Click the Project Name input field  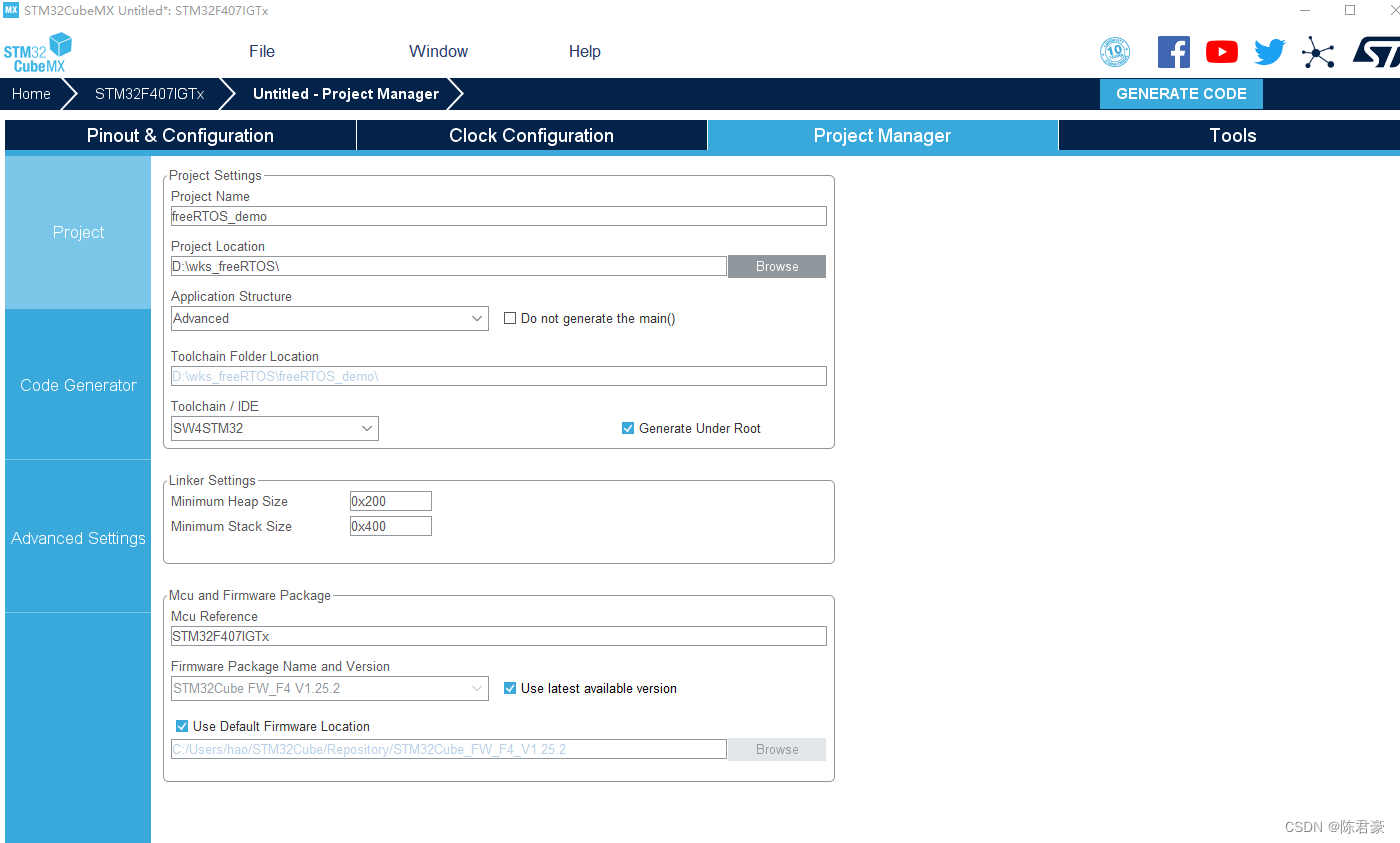(499, 216)
